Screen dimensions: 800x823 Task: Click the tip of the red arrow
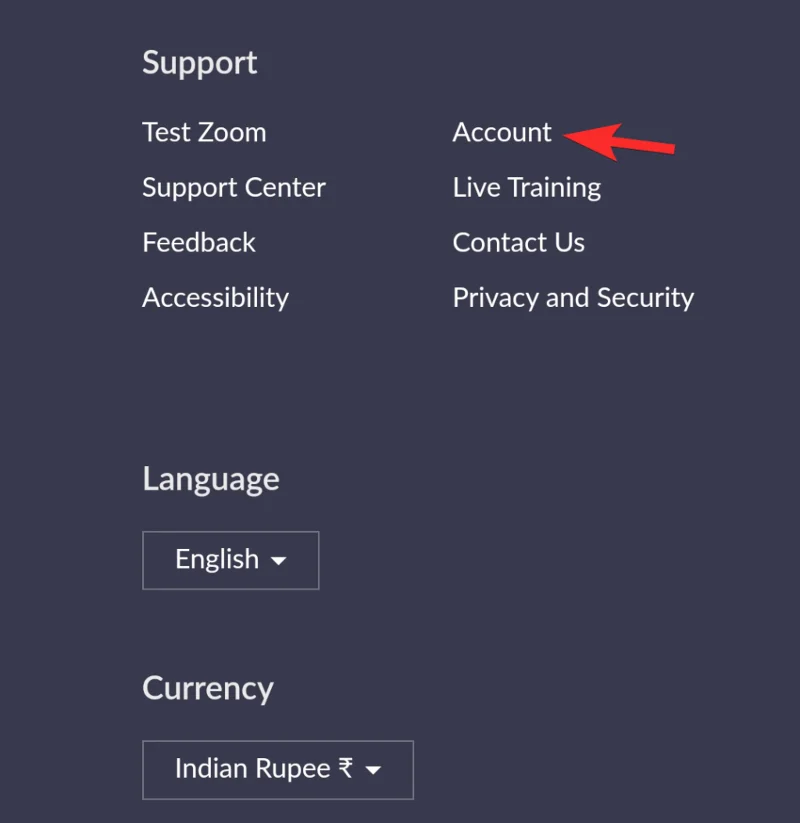(x=568, y=136)
